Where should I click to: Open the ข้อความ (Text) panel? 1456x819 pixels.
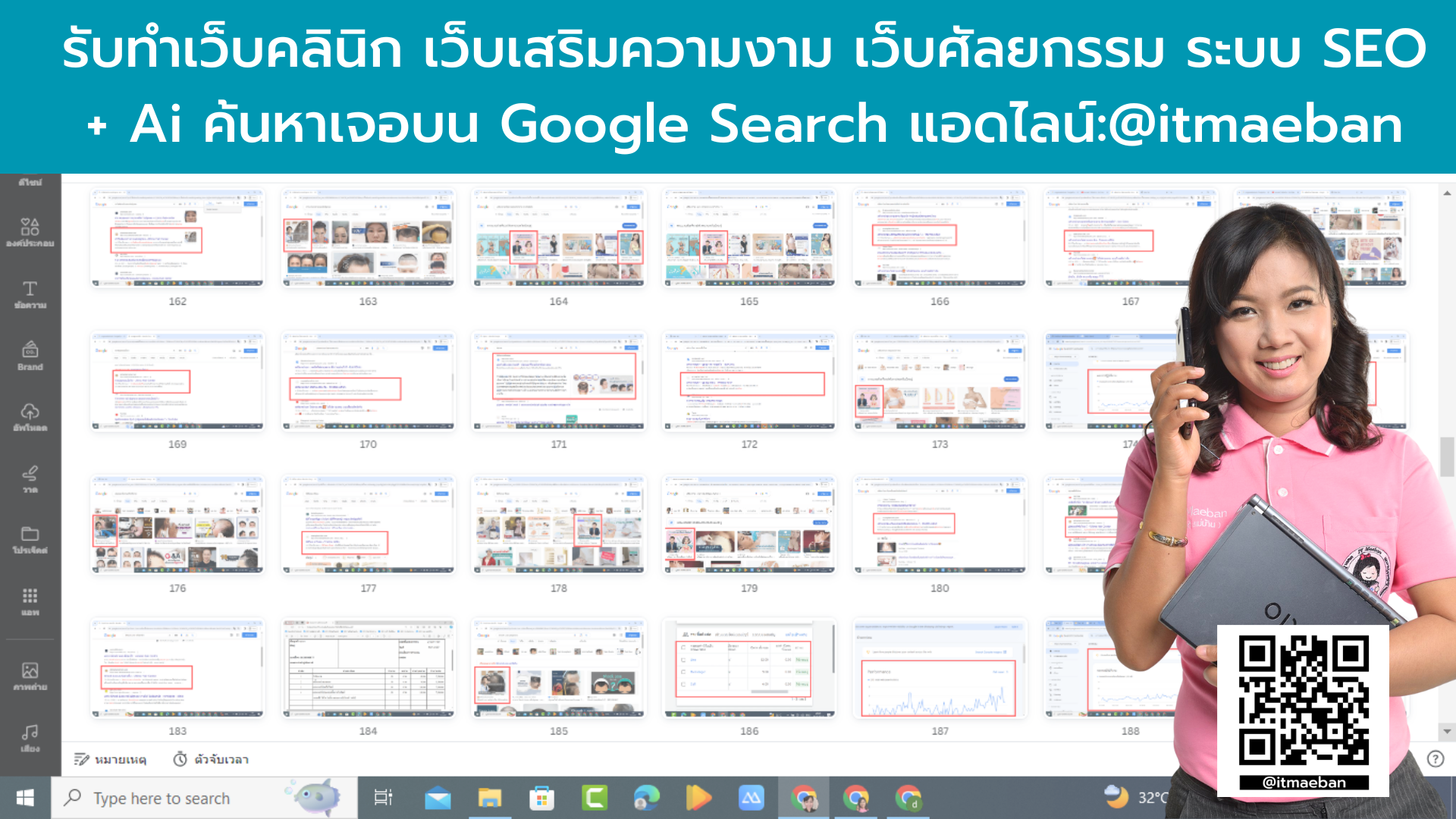point(30,294)
